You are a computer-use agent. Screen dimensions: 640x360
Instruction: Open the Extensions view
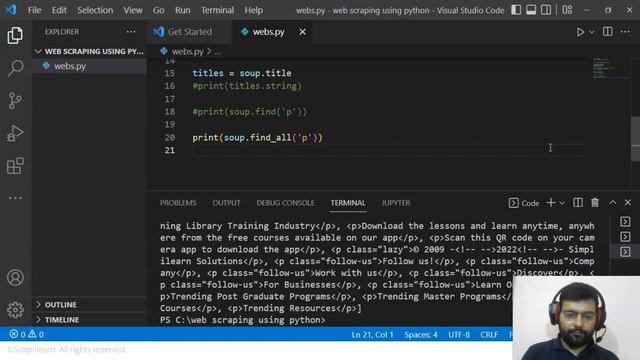[15, 166]
